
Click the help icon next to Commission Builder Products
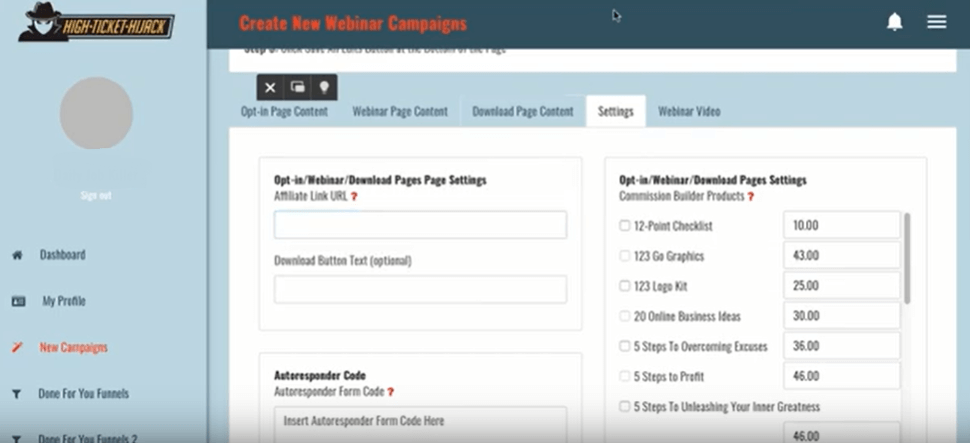pos(751,196)
